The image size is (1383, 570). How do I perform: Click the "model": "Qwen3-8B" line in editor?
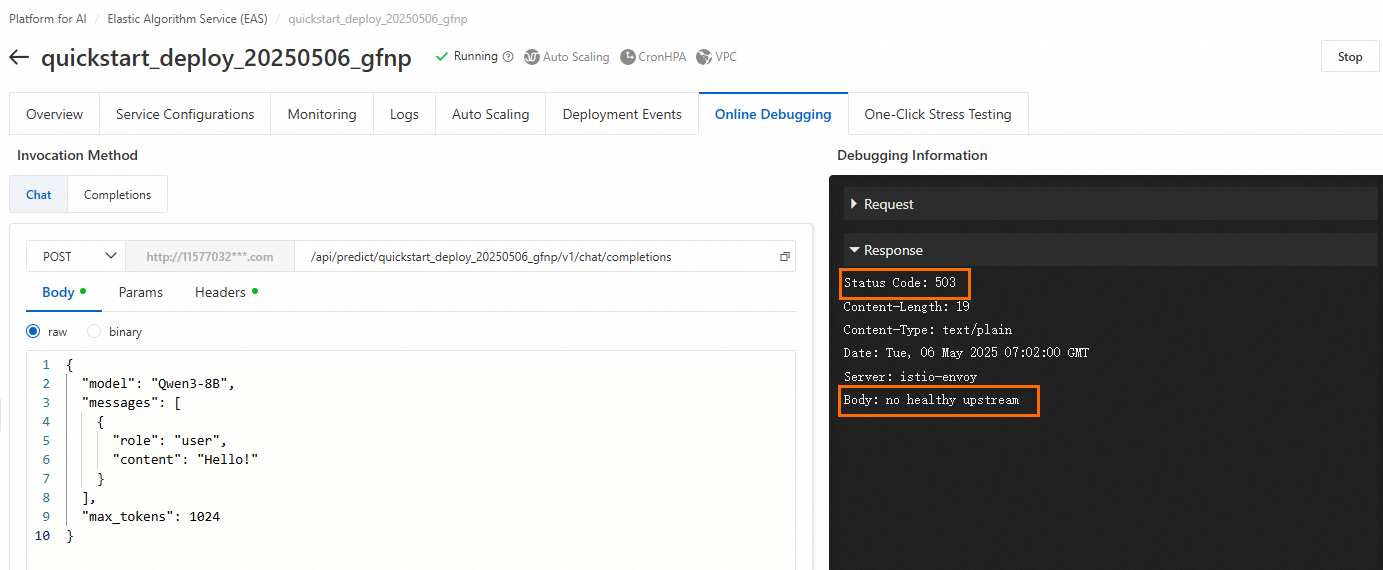coord(157,384)
